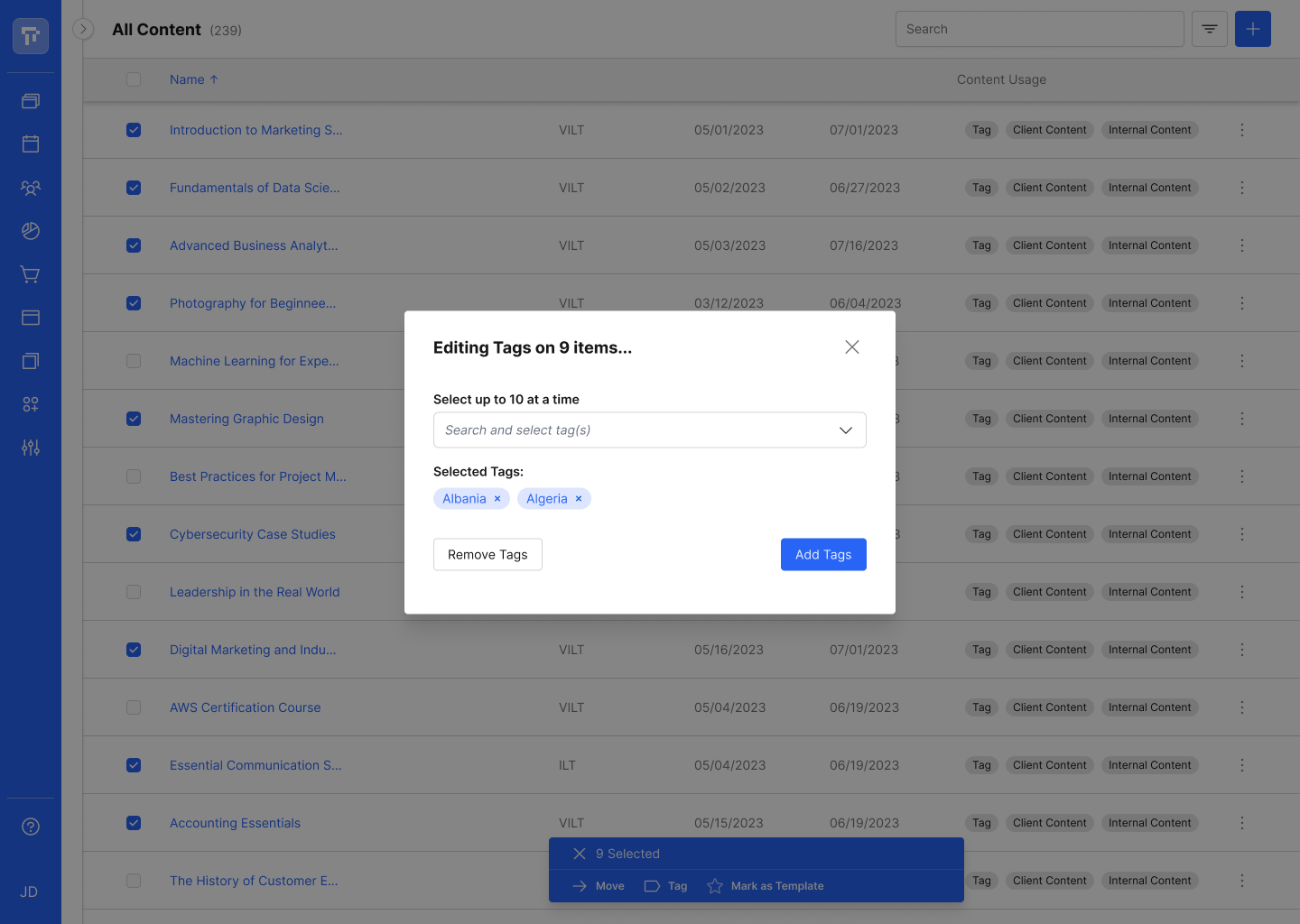
Task: Click the blue plus add button
Action: [x=1253, y=29]
